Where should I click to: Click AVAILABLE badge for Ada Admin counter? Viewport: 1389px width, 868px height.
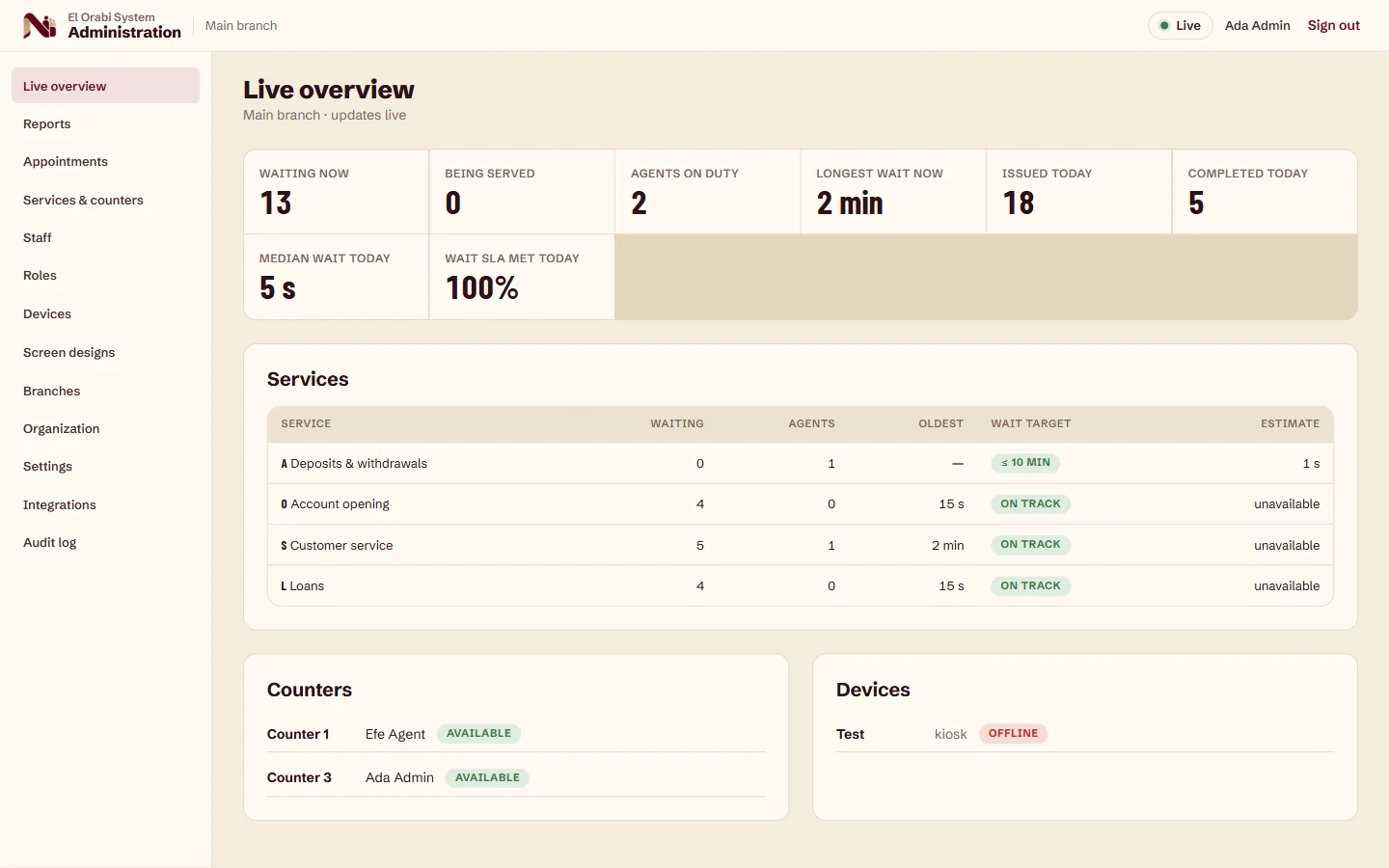click(x=487, y=777)
